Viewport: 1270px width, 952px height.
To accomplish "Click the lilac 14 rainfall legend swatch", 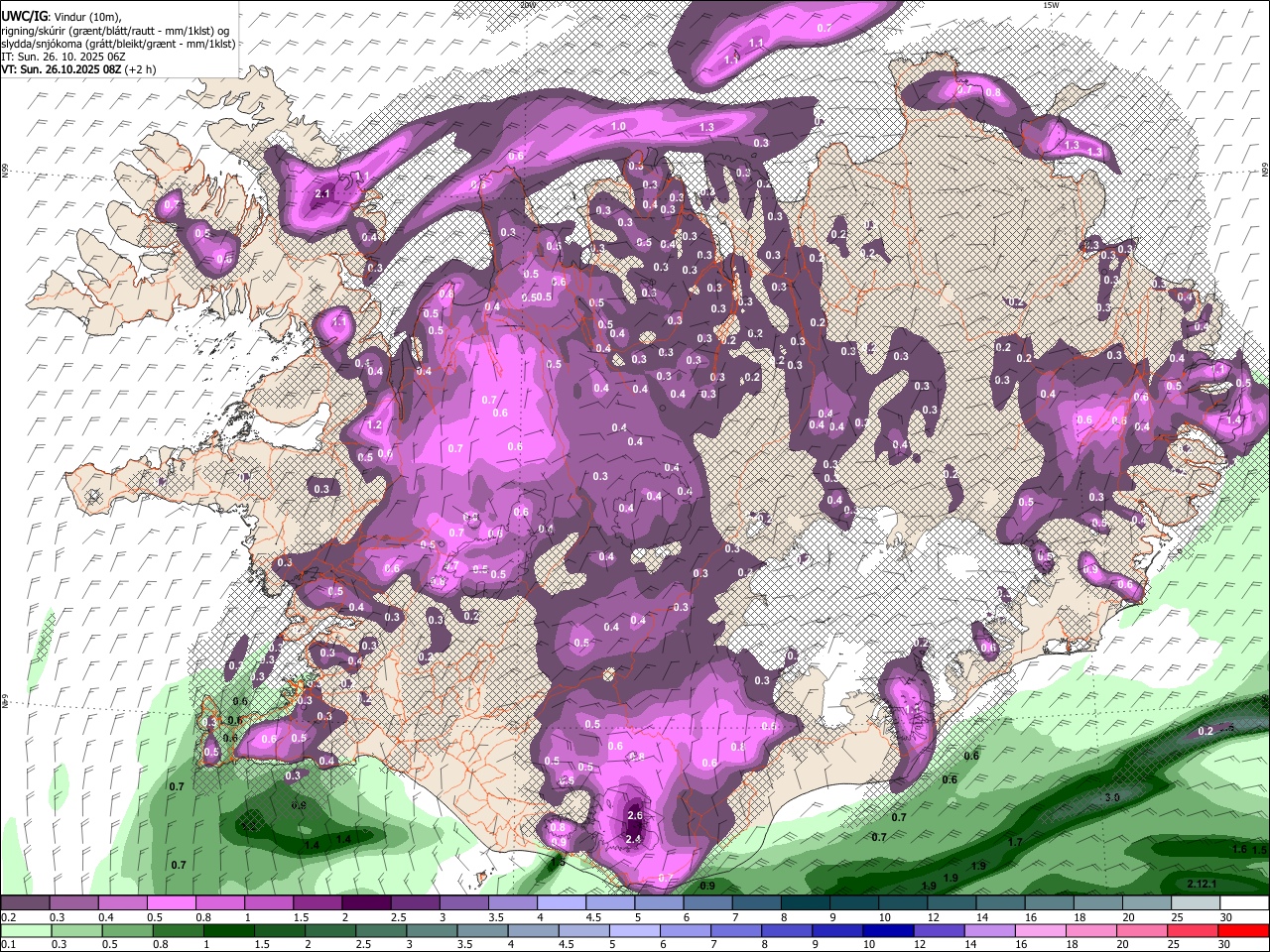I will pos(988,931).
